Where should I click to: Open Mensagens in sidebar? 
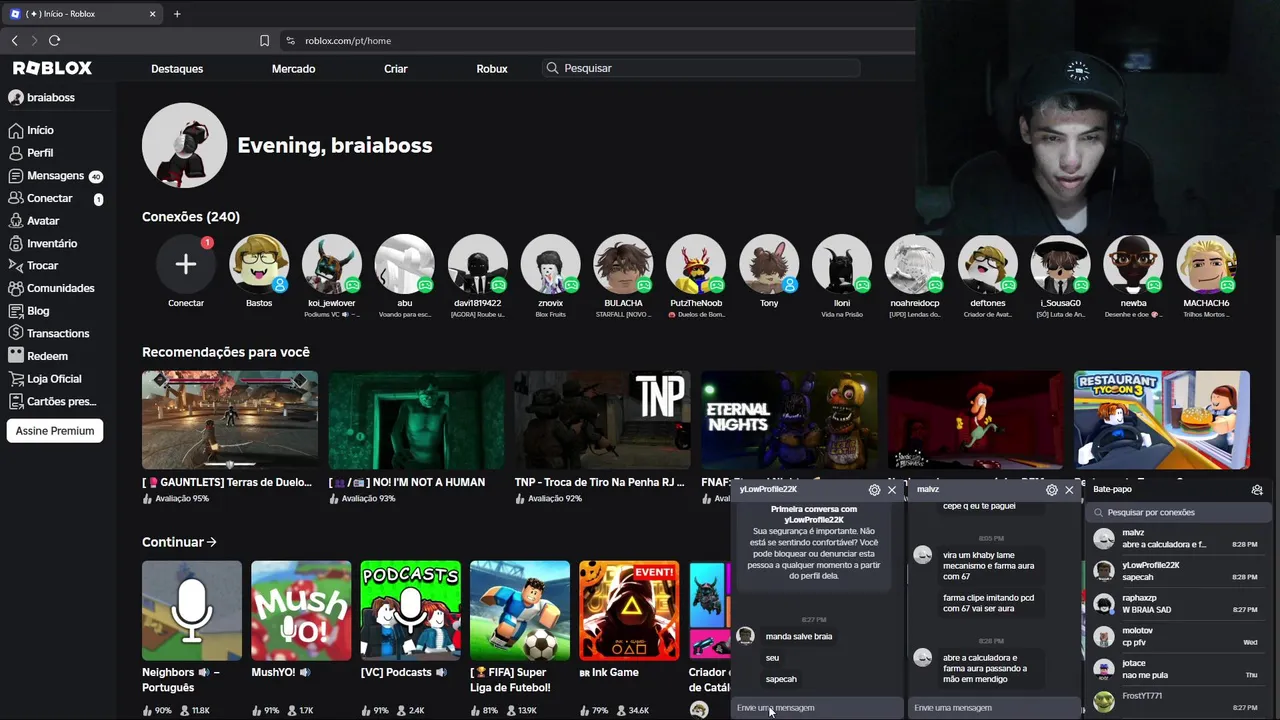55,176
